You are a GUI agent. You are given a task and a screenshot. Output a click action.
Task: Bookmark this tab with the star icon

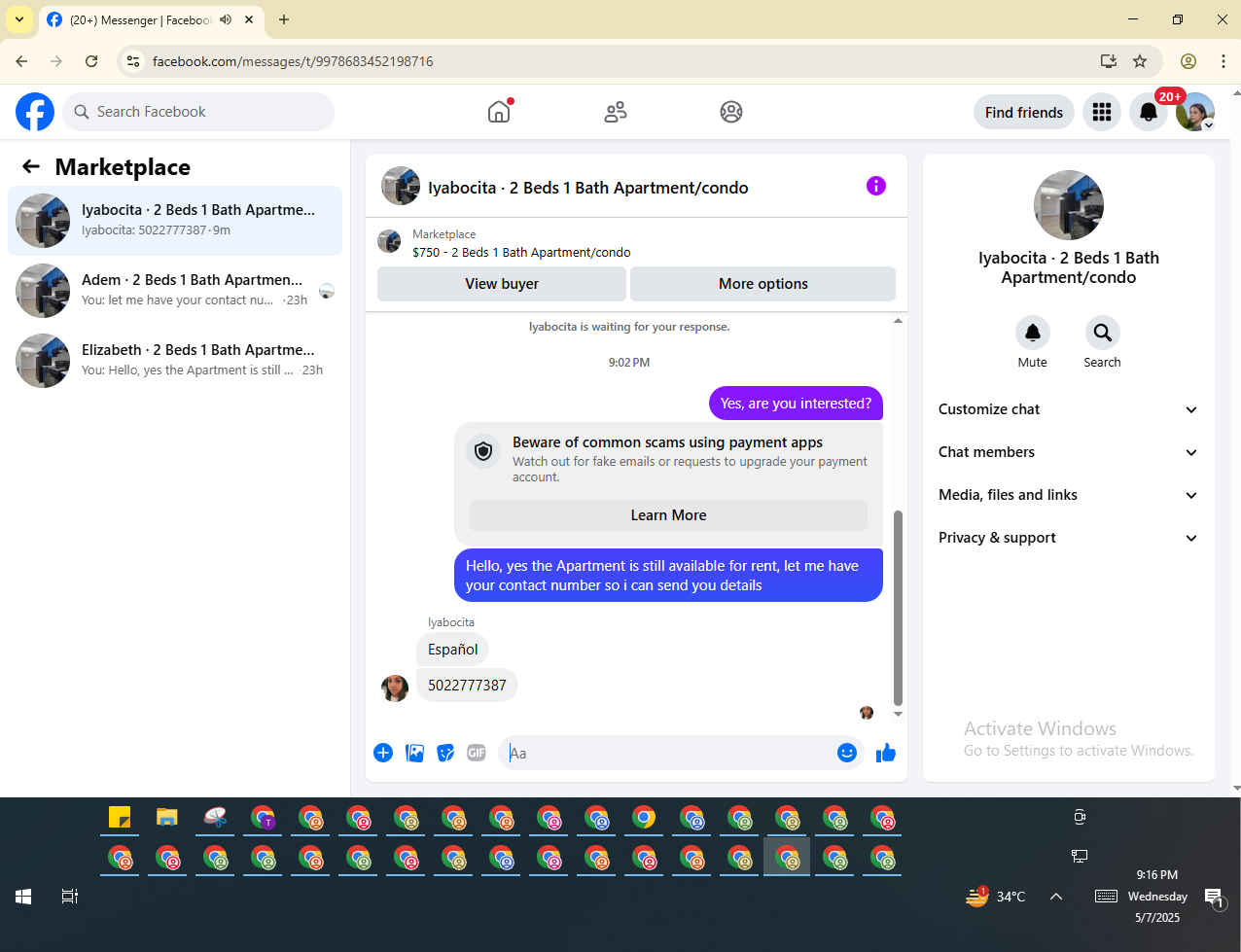tap(1140, 61)
